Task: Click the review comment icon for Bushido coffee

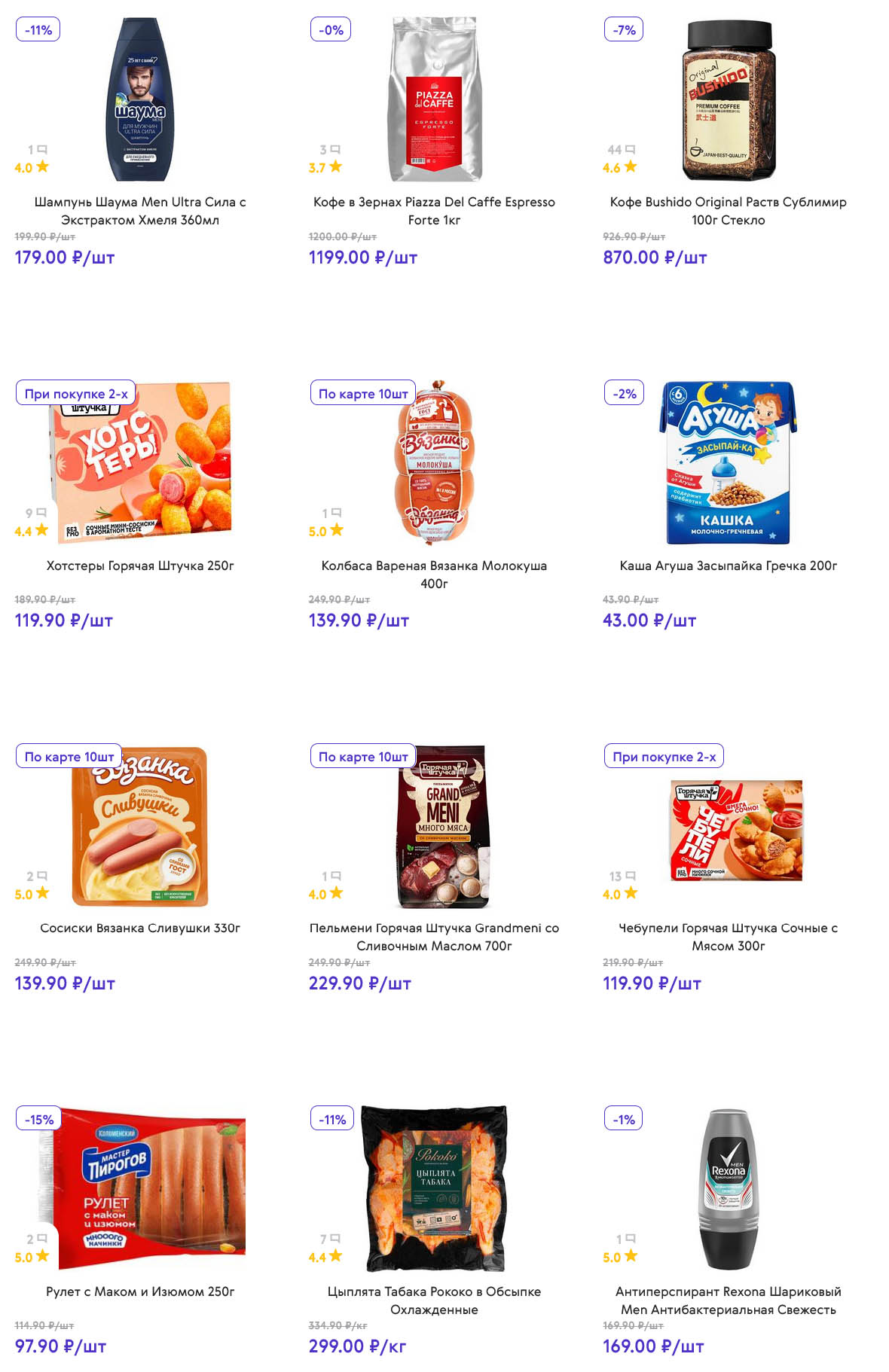Action: coord(631,149)
